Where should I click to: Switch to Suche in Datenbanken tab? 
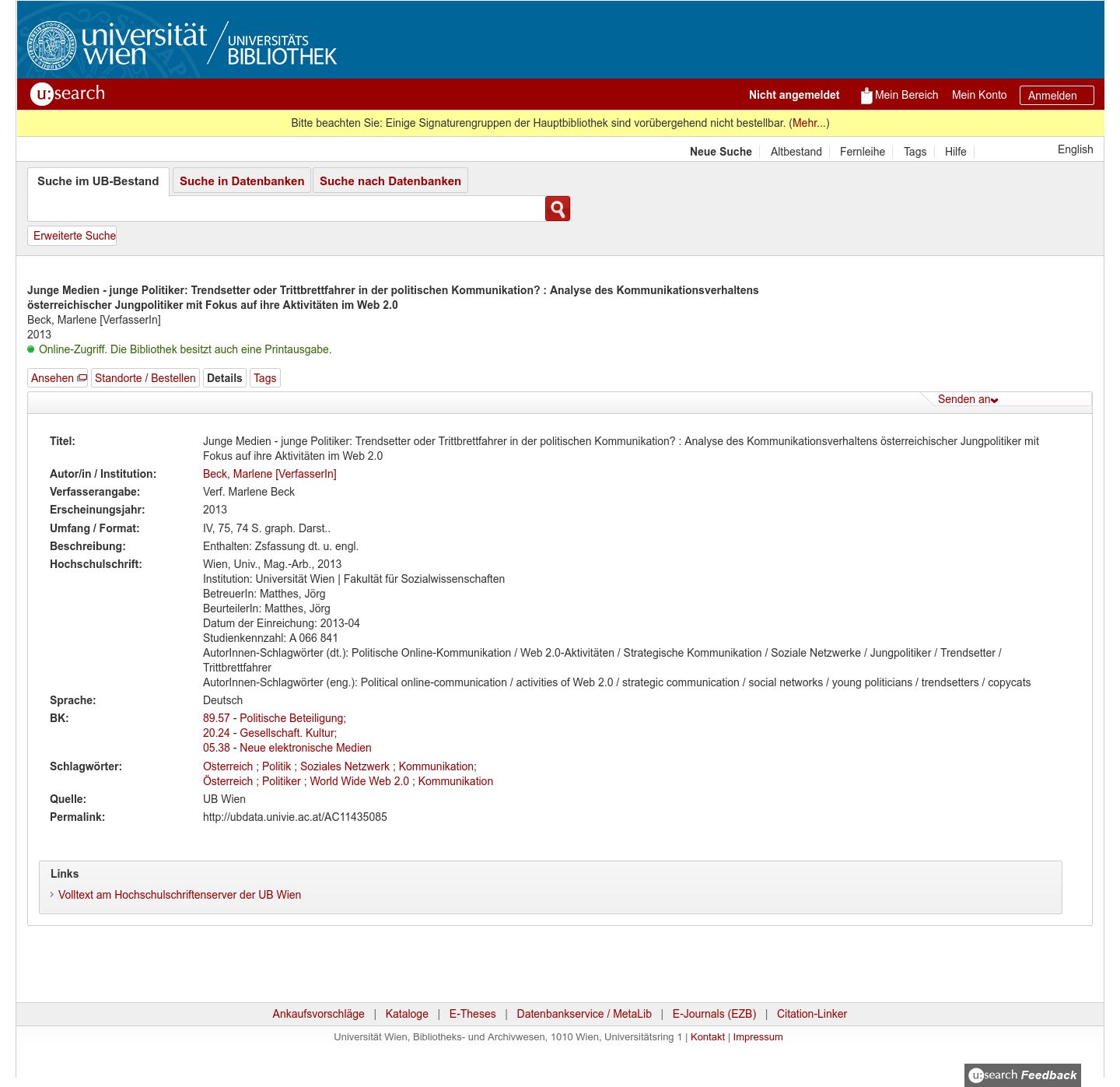click(x=242, y=181)
